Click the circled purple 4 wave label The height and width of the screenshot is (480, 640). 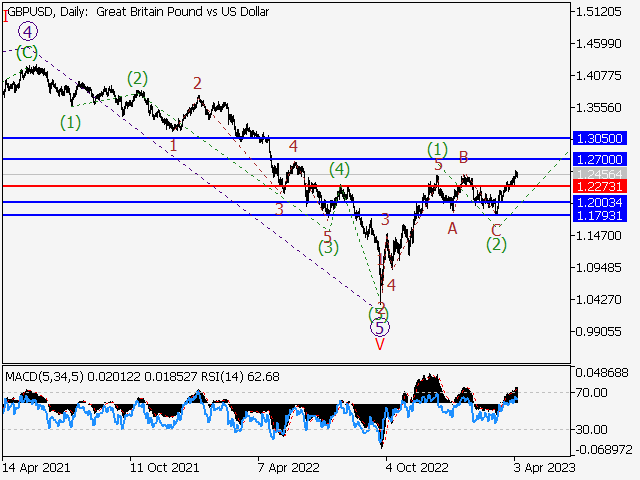pyautogui.click(x=28, y=31)
